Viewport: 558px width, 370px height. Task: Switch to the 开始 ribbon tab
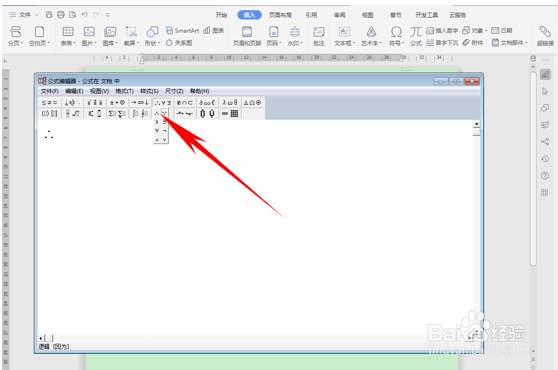[221, 15]
